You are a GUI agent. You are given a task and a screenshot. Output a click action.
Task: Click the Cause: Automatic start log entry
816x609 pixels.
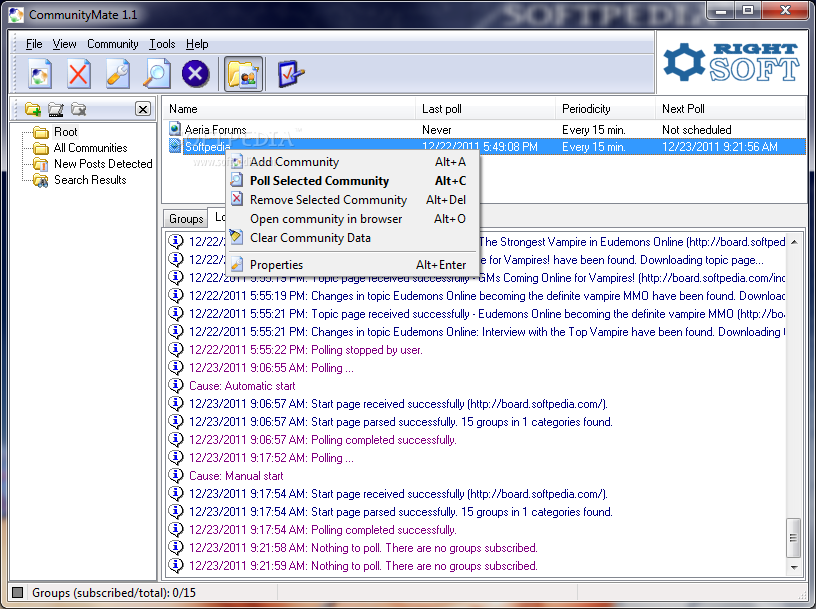(242, 386)
